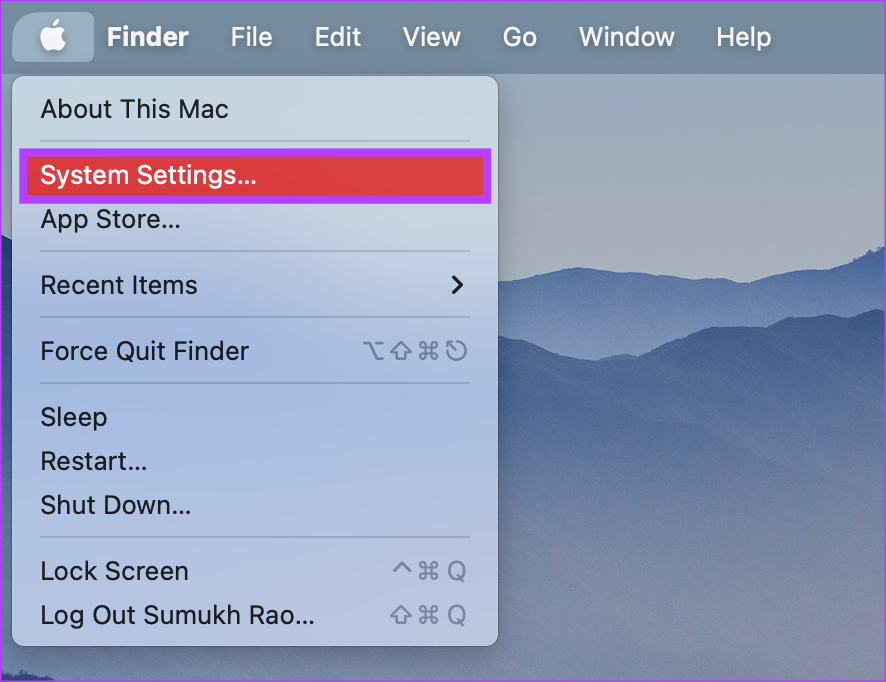Click the Apple logo icon
The image size is (886, 682).
pos(53,37)
